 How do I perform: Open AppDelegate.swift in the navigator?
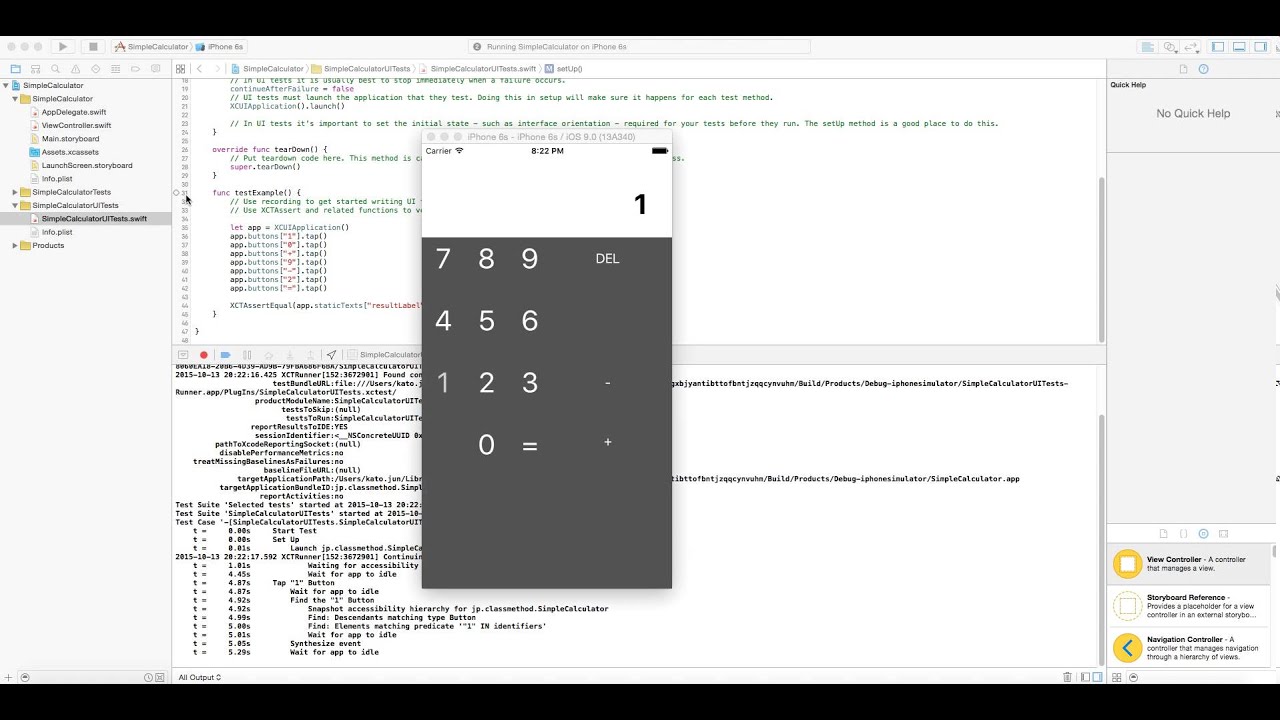(x=73, y=112)
